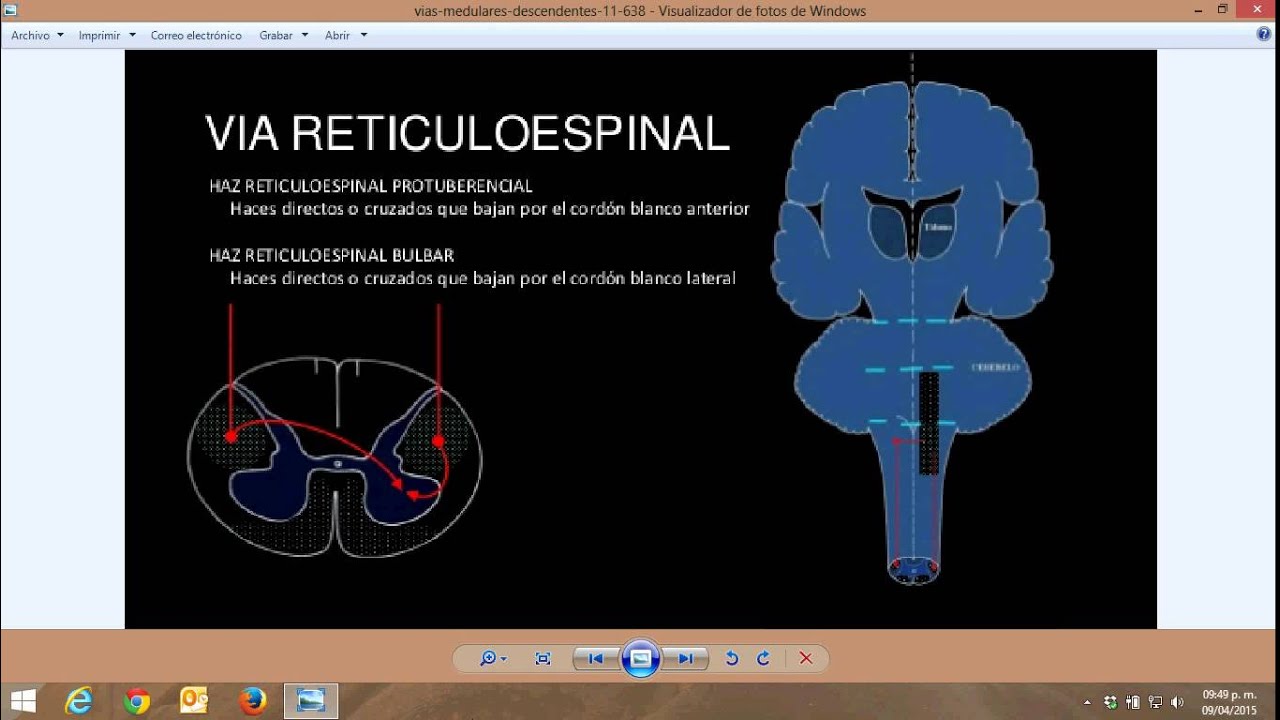Rotate the photo clockwise
1280x720 pixels.
(763, 658)
